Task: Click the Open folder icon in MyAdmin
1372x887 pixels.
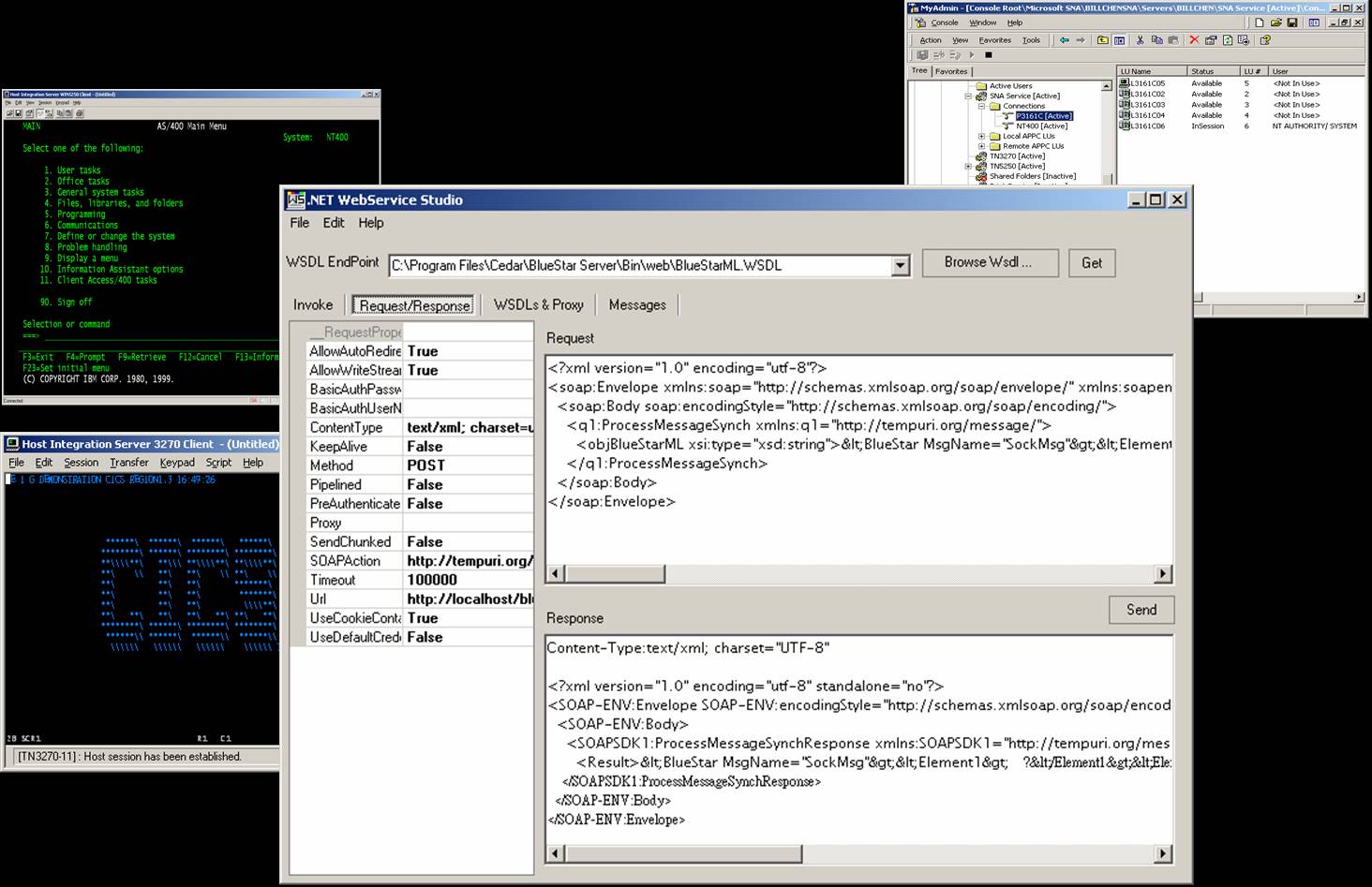Action: (1276, 22)
